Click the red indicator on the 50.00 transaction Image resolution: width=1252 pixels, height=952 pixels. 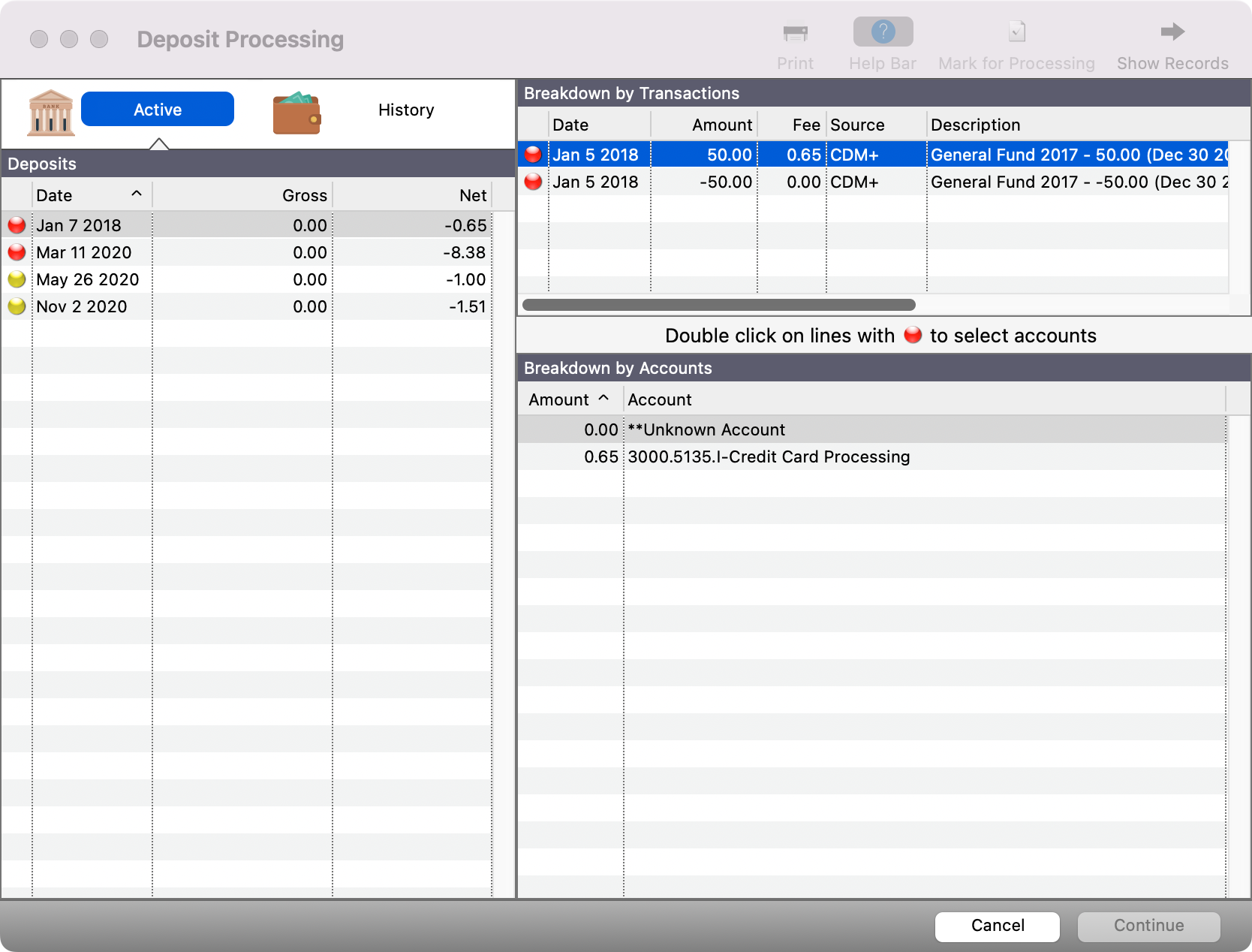click(x=533, y=155)
